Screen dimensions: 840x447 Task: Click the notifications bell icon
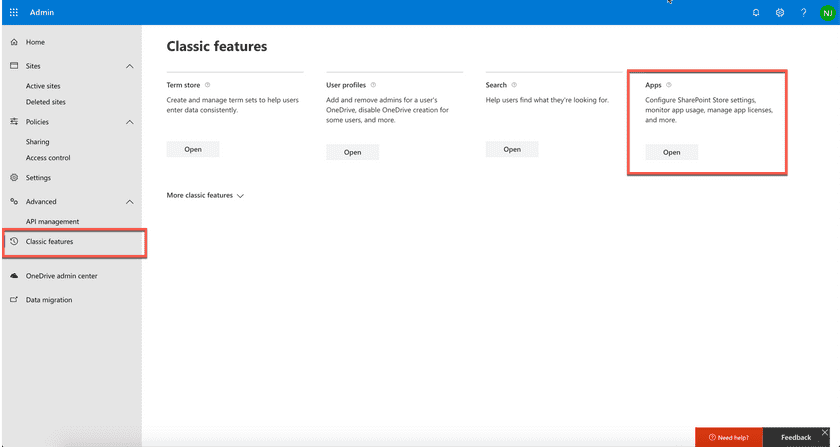point(755,12)
